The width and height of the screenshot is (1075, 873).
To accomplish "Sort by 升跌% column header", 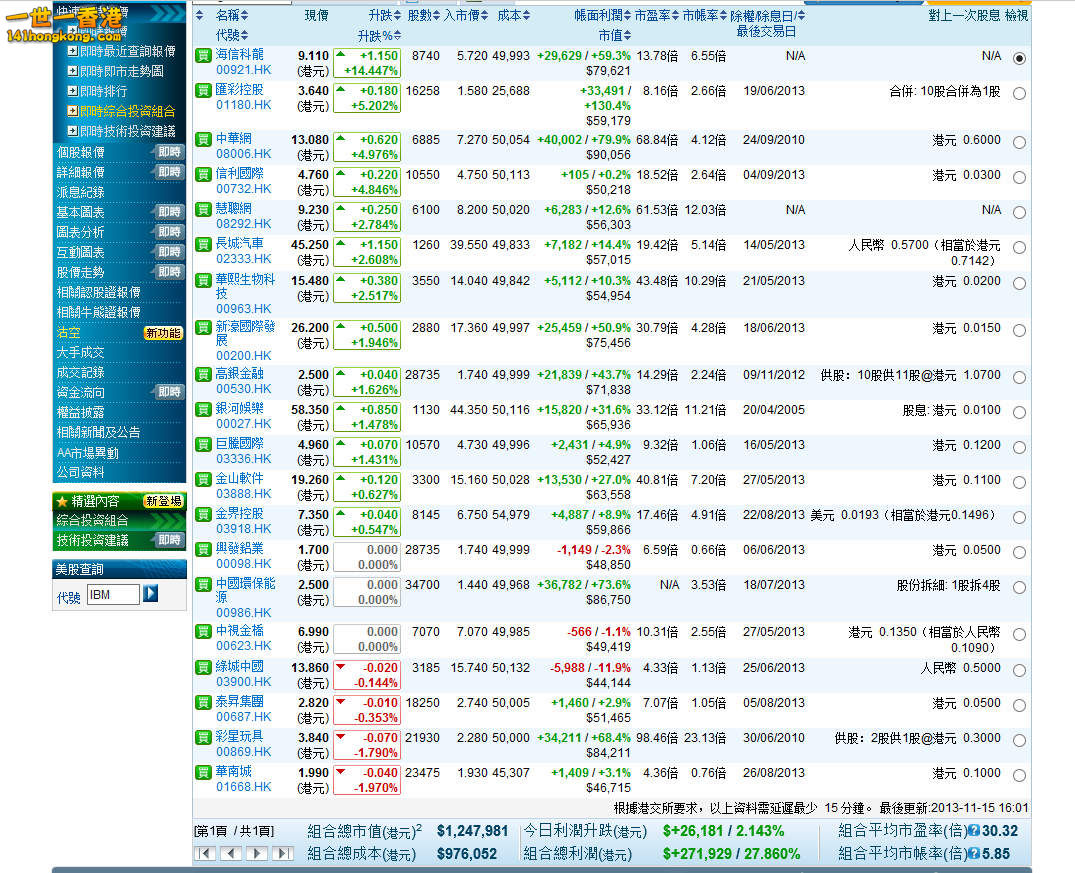I will click(x=379, y=35).
